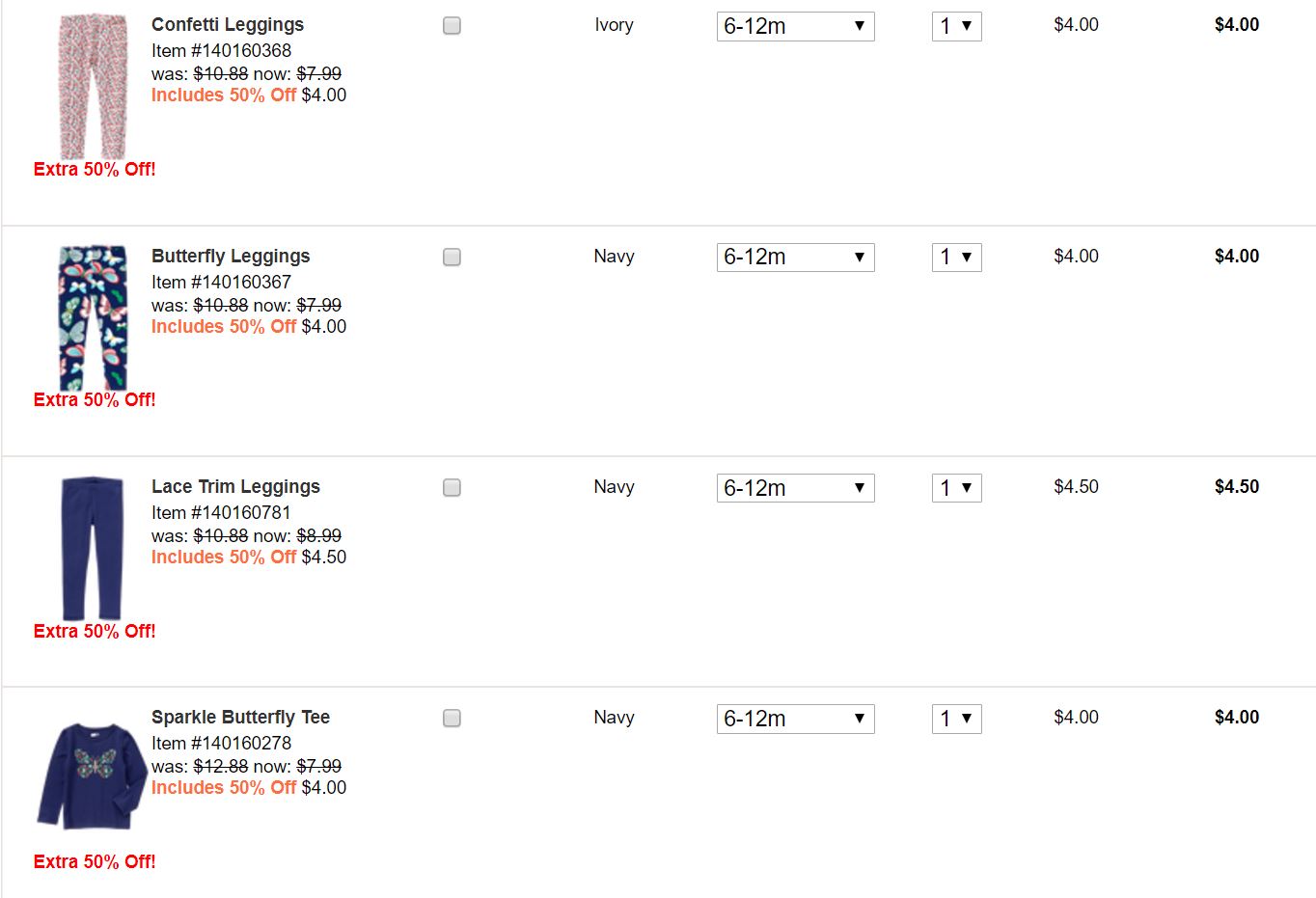Click the Sparkle Butterfly Tee title
Image resolution: width=1316 pixels, height=898 pixels.
(240, 718)
